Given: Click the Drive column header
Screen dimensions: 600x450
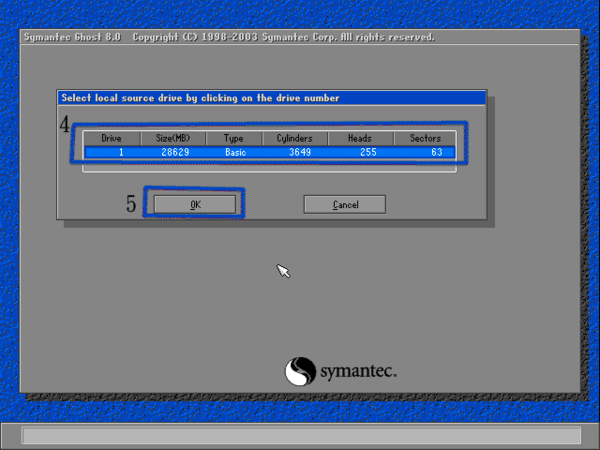Looking at the screenshot, I should (x=112, y=138).
